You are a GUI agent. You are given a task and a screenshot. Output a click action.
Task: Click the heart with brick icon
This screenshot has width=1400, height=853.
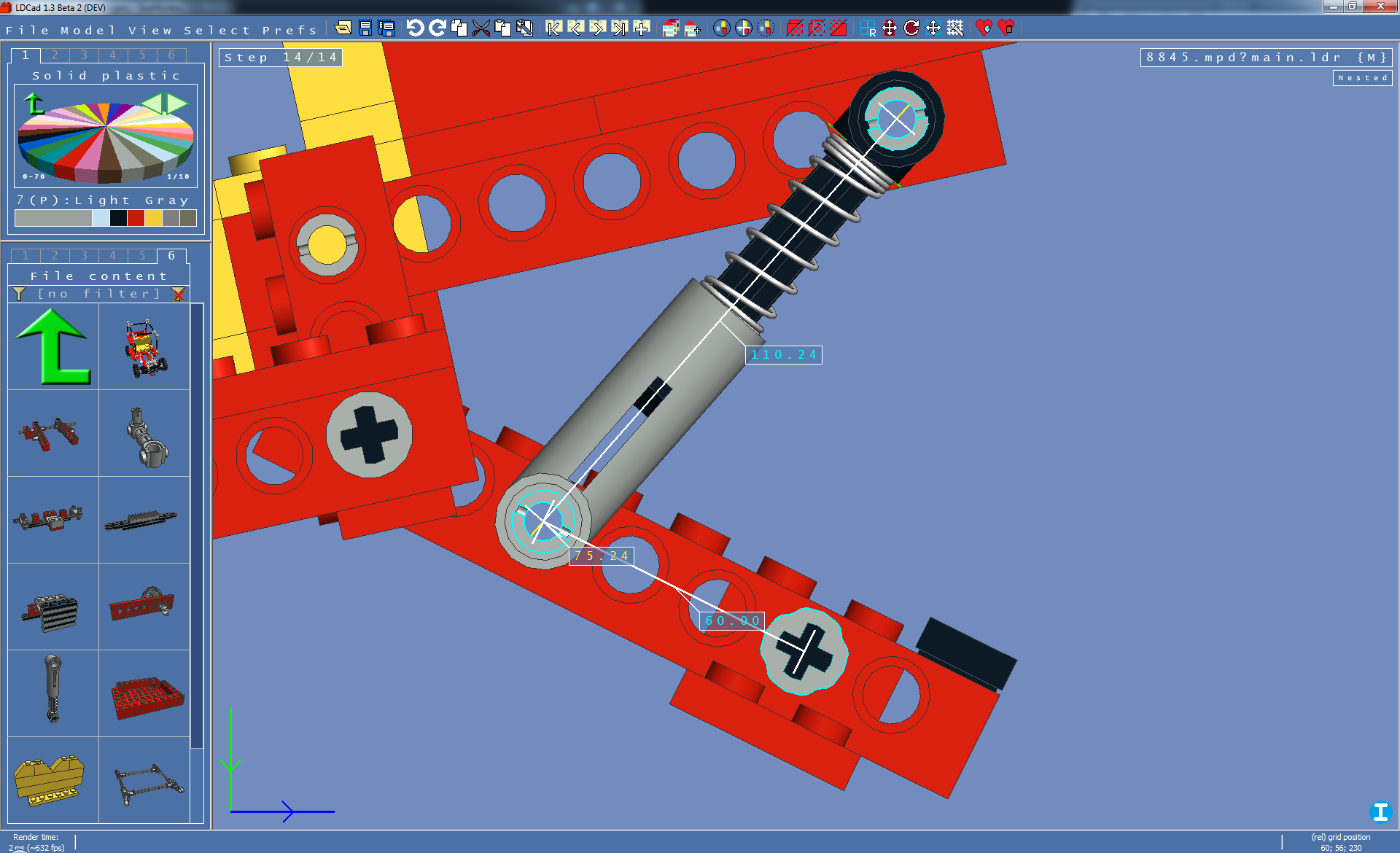[1006, 28]
